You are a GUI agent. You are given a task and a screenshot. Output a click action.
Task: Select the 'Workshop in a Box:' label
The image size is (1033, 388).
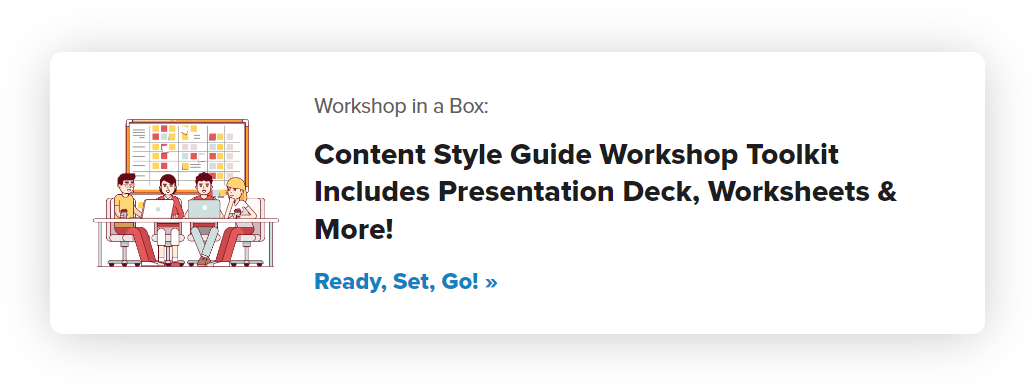click(x=401, y=106)
